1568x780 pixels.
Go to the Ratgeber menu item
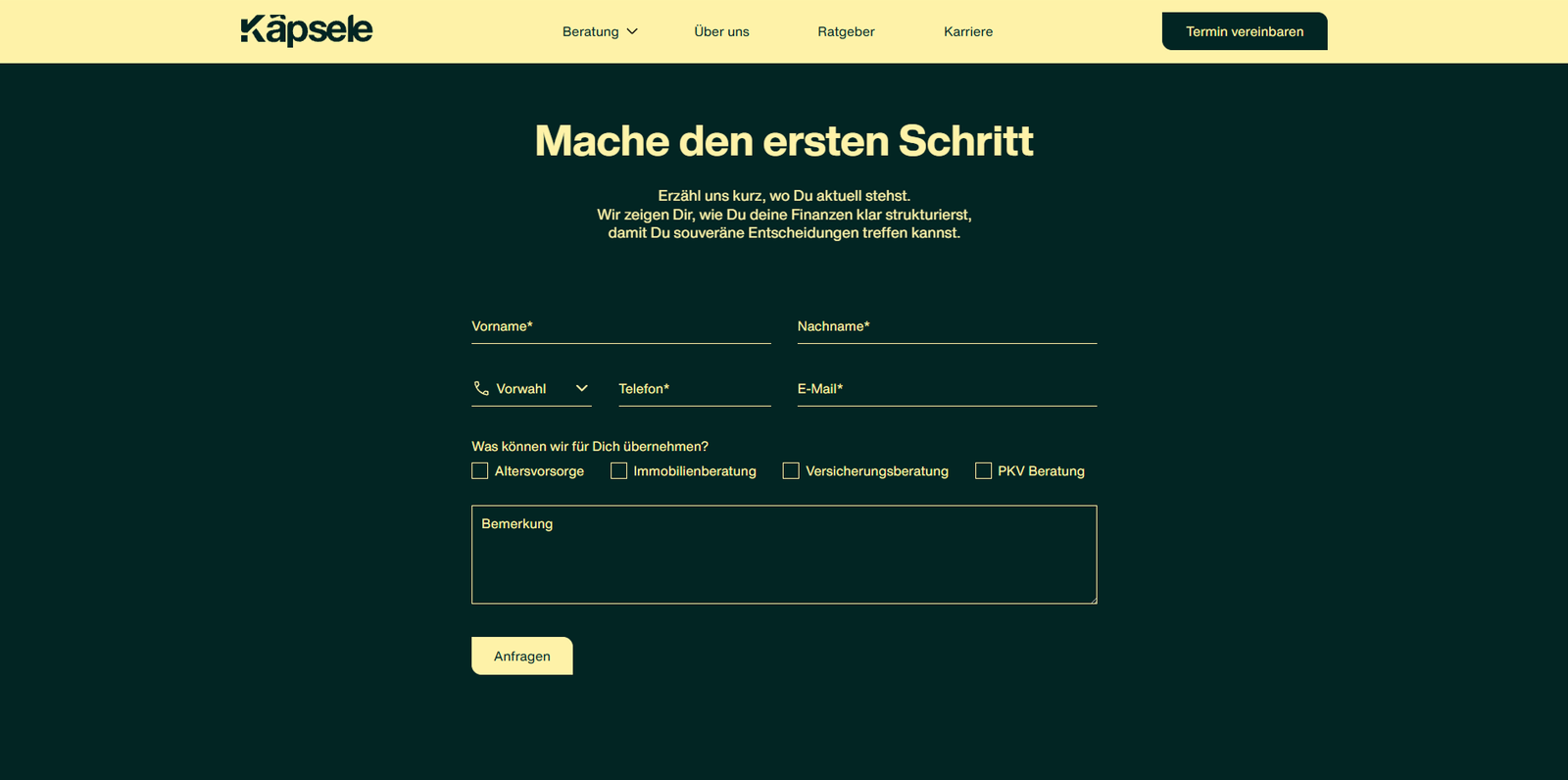[x=846, y=31]
